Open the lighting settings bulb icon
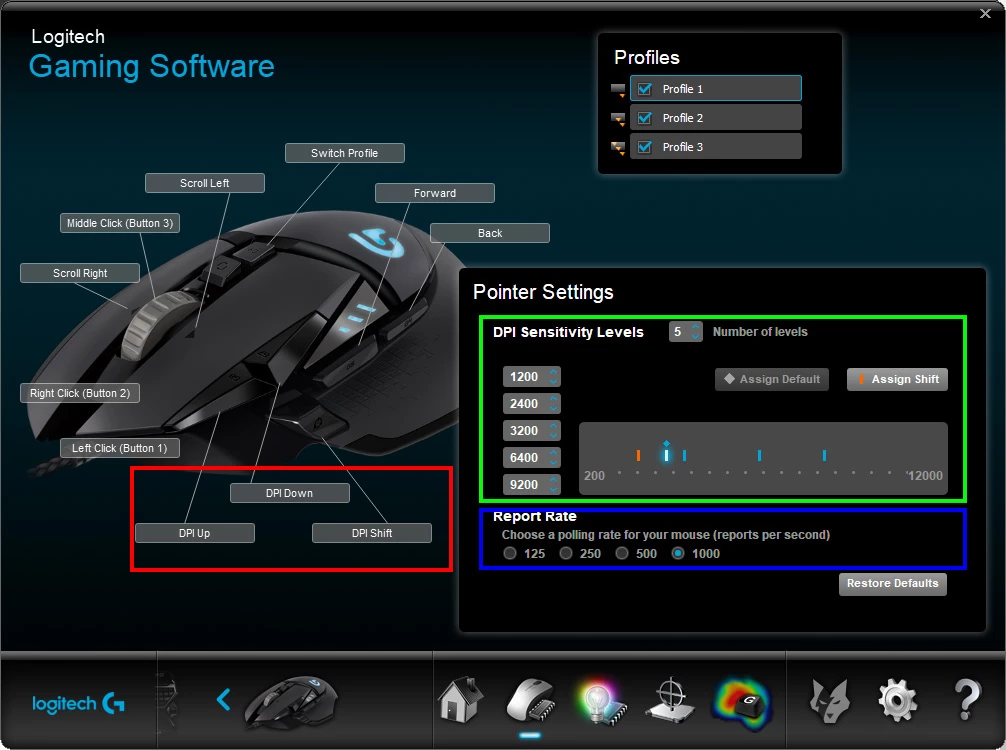Screen dimensions: 1006x750 (601, 703)
